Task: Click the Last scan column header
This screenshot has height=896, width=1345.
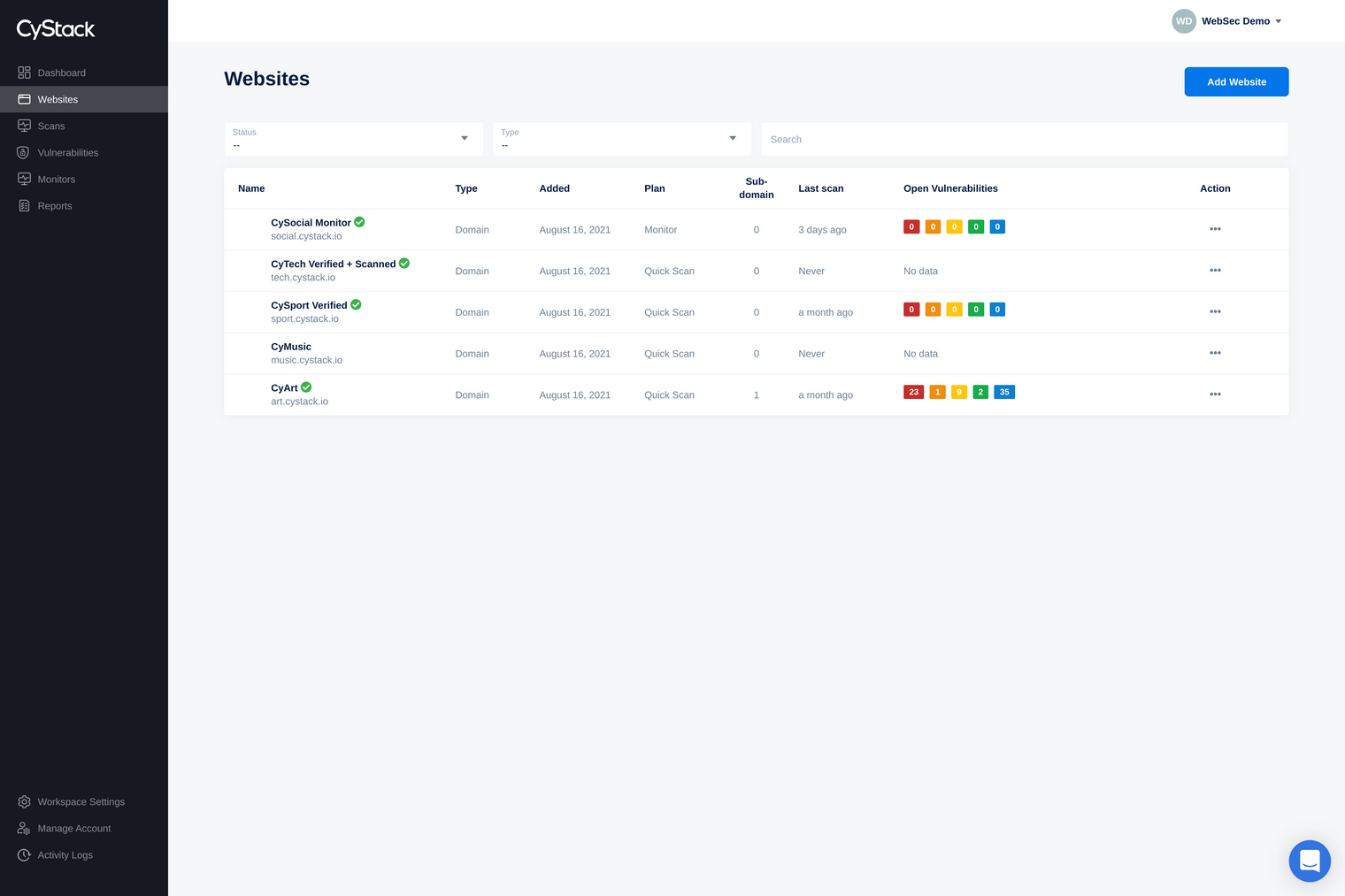Action: pyautogui.click(x=820, y=188)
